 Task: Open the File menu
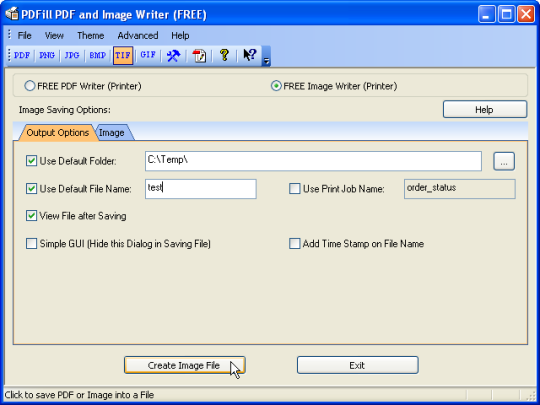tap(24, 35)
